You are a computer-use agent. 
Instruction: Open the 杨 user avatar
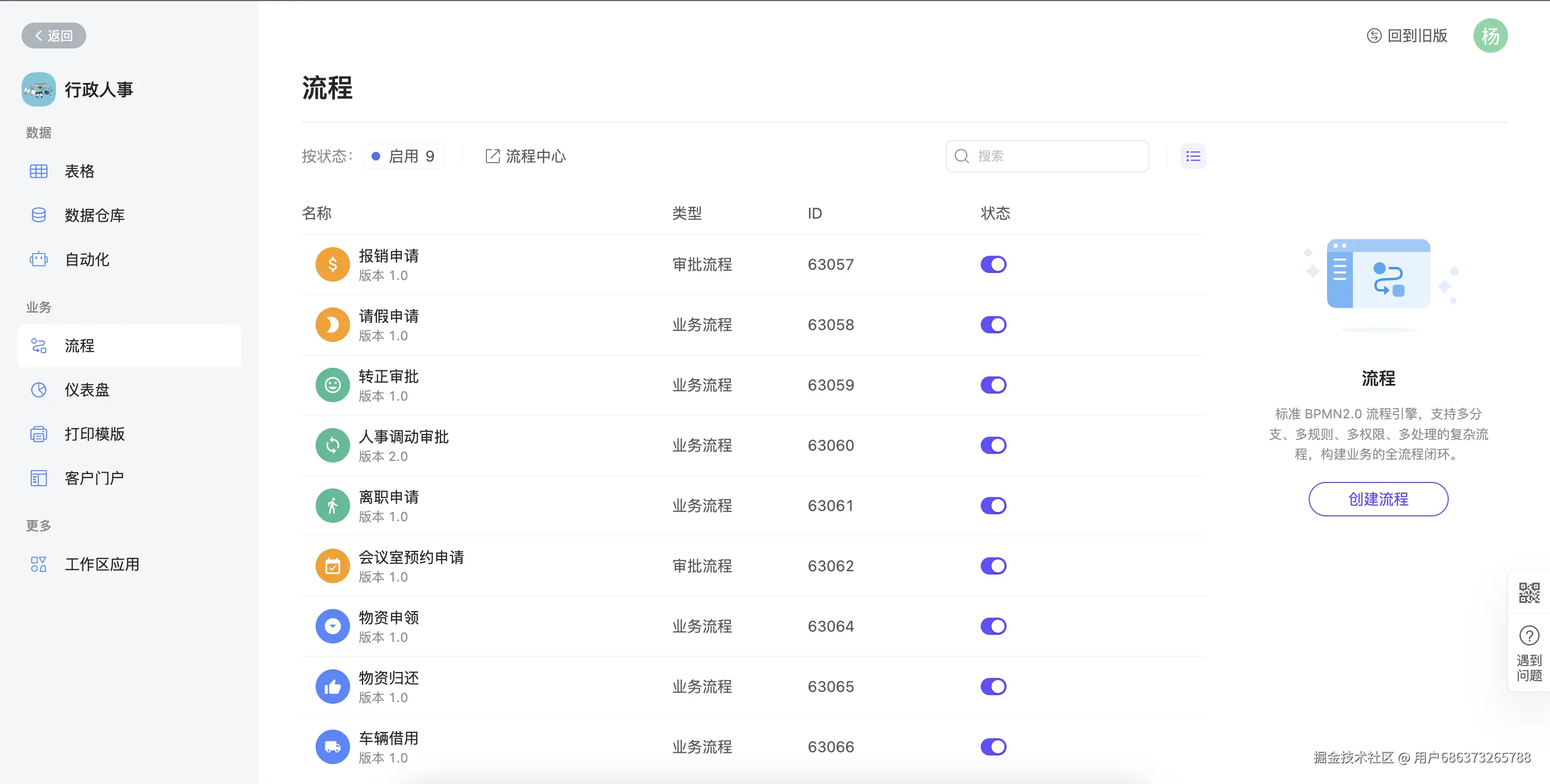point(1490,36)
